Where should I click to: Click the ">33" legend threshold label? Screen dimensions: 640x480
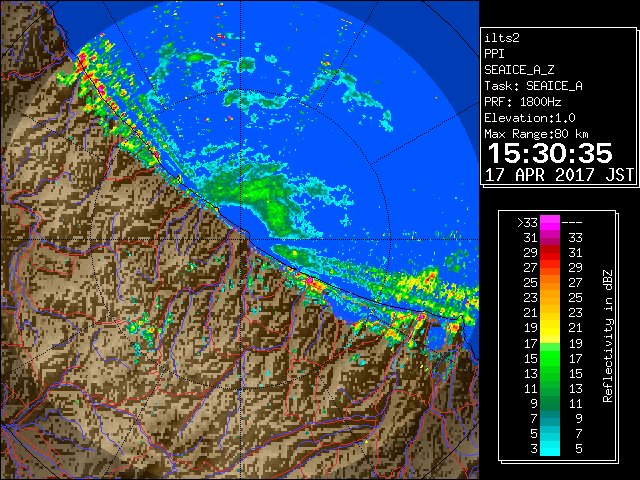527,222
